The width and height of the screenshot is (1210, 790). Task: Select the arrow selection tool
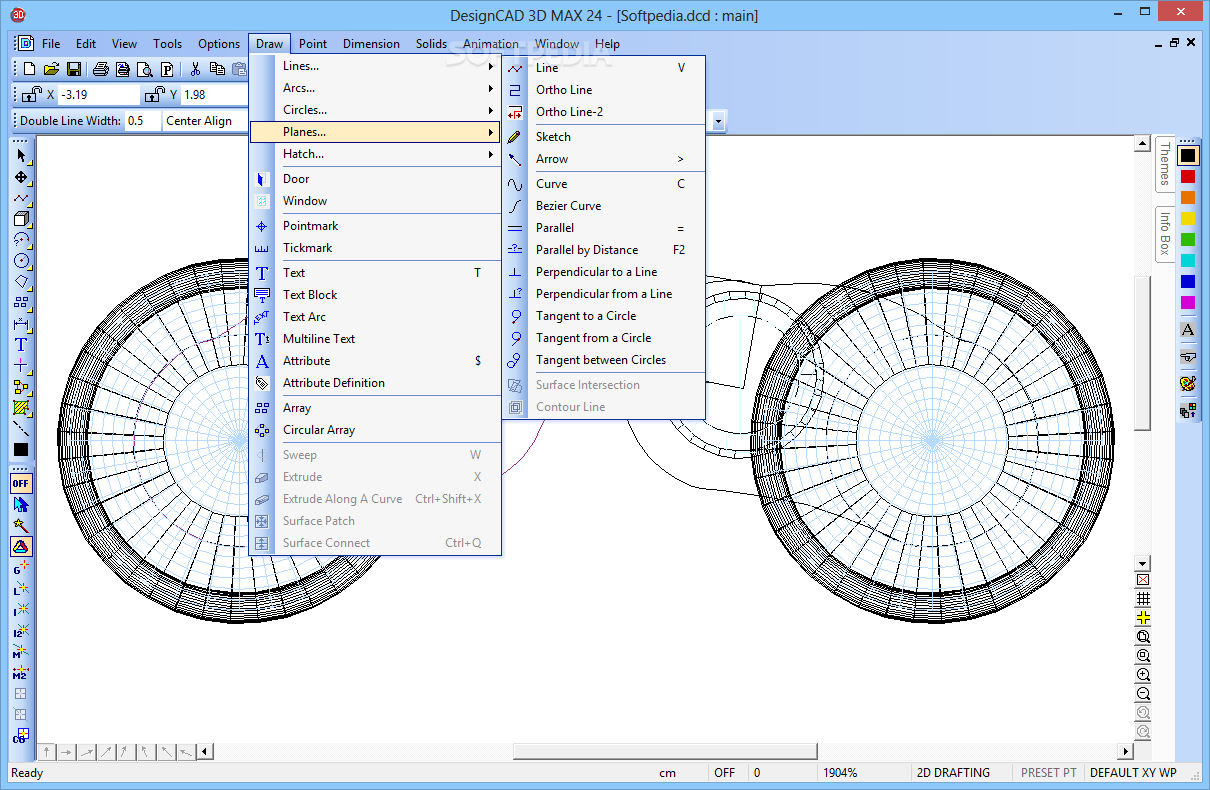click(21, 156)
